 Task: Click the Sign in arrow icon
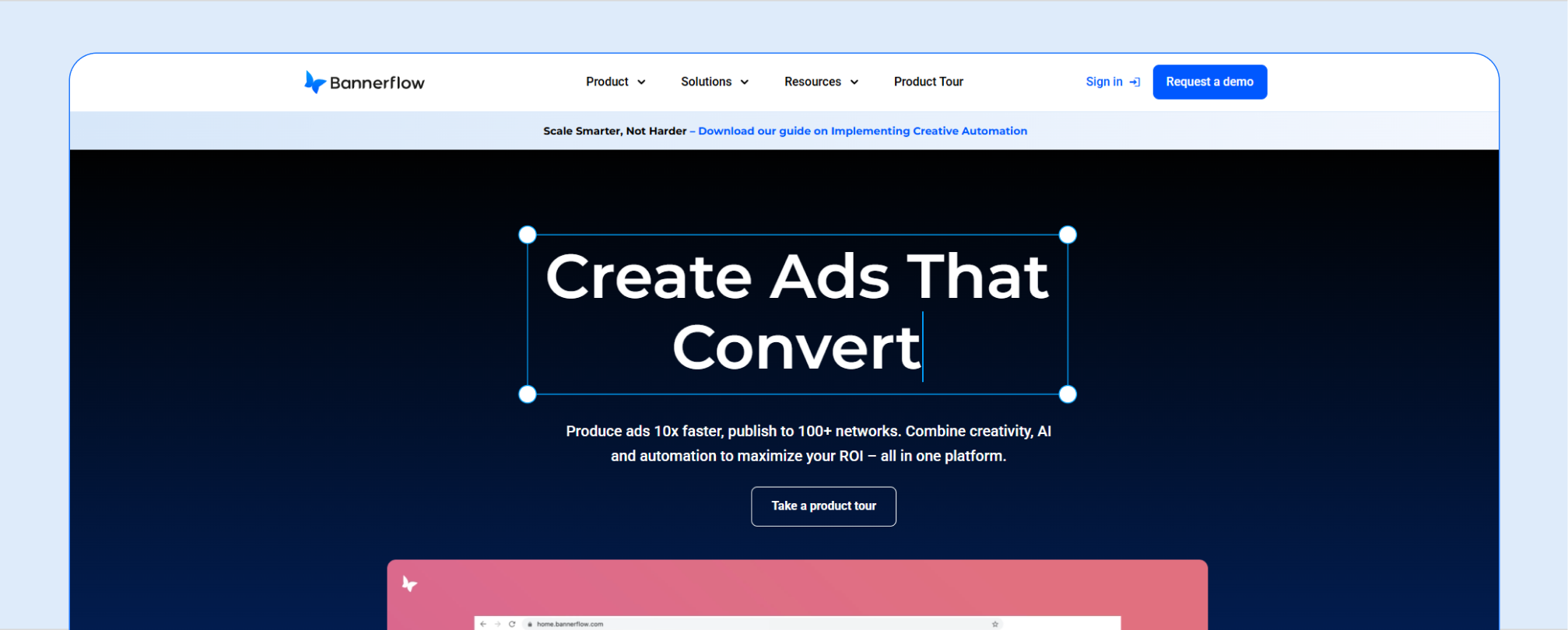point(1135,82)
